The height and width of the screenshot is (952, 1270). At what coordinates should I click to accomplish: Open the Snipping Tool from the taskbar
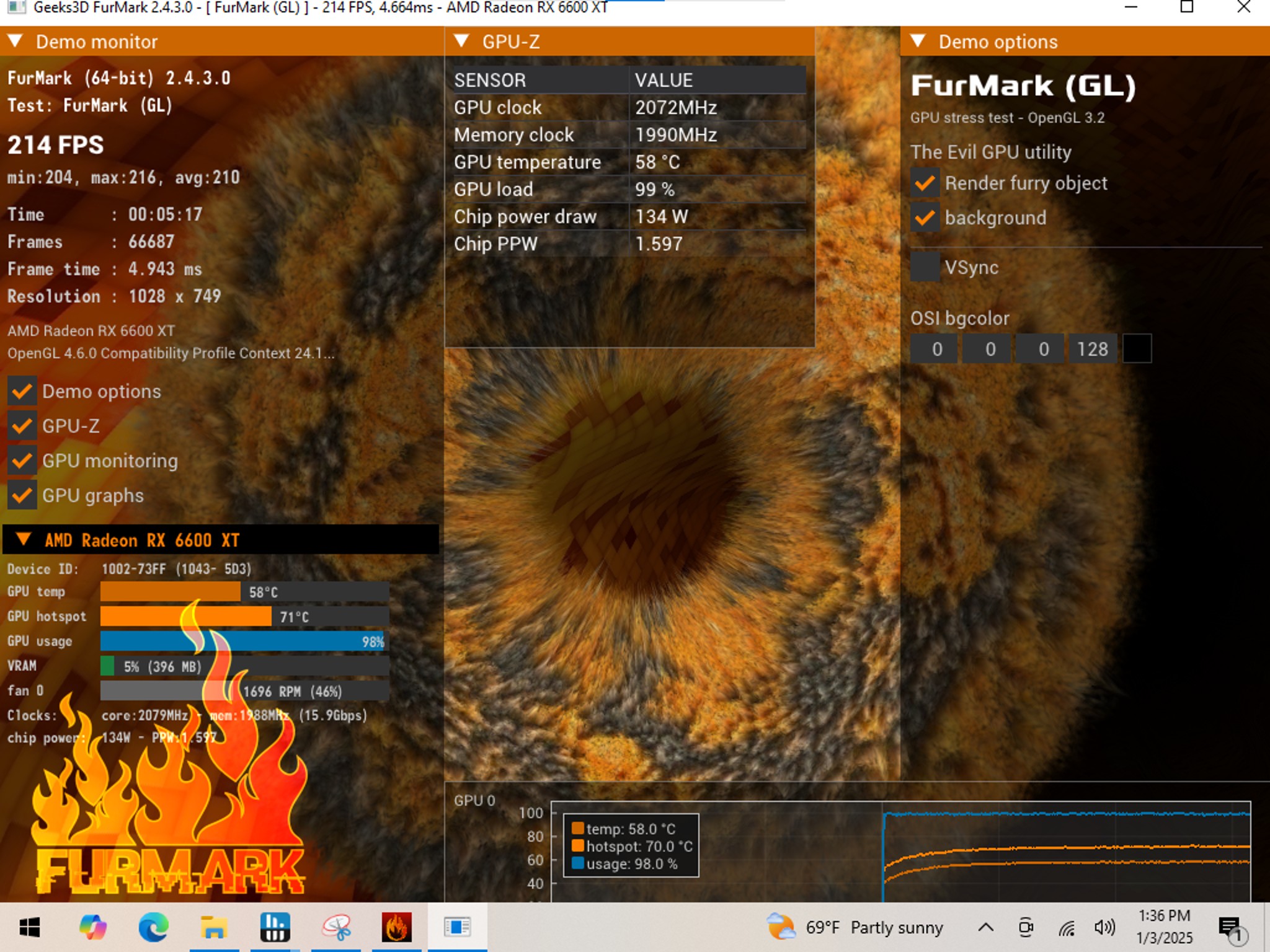tap(335, 927)
